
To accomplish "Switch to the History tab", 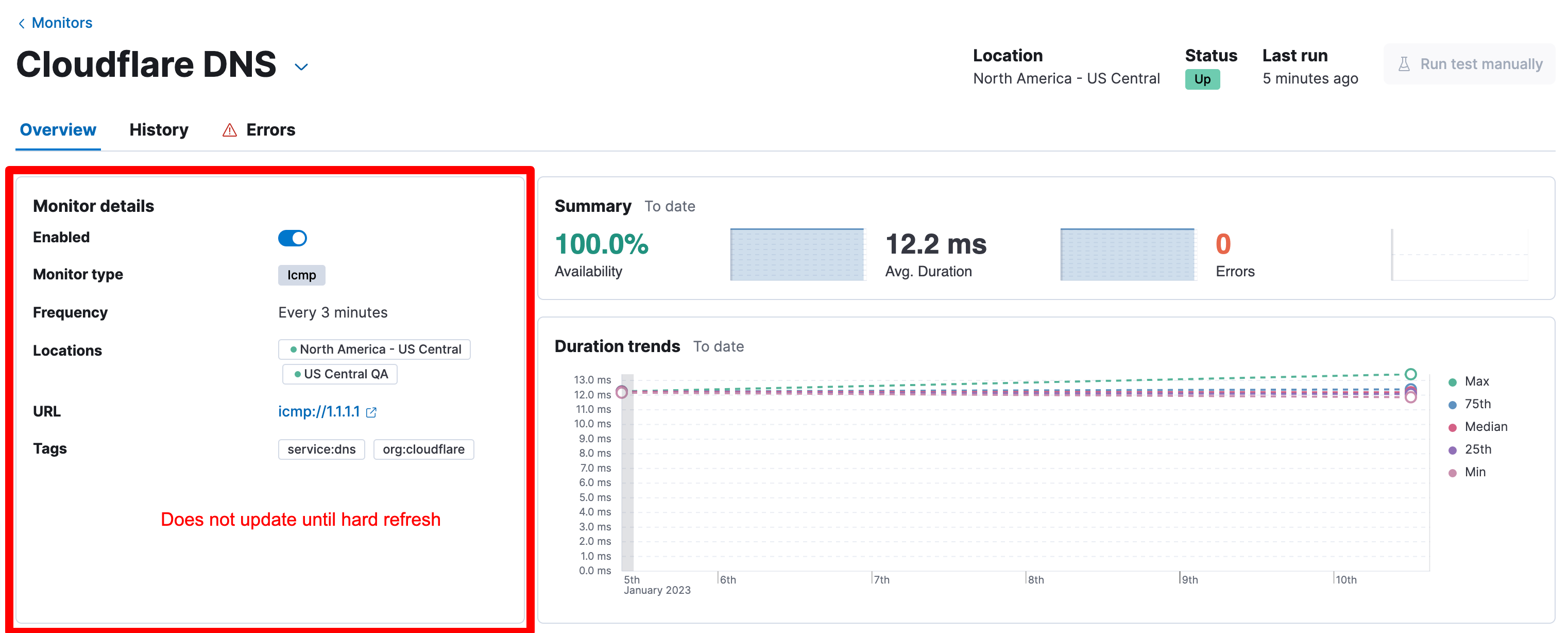I will click(x=159, y=130).
